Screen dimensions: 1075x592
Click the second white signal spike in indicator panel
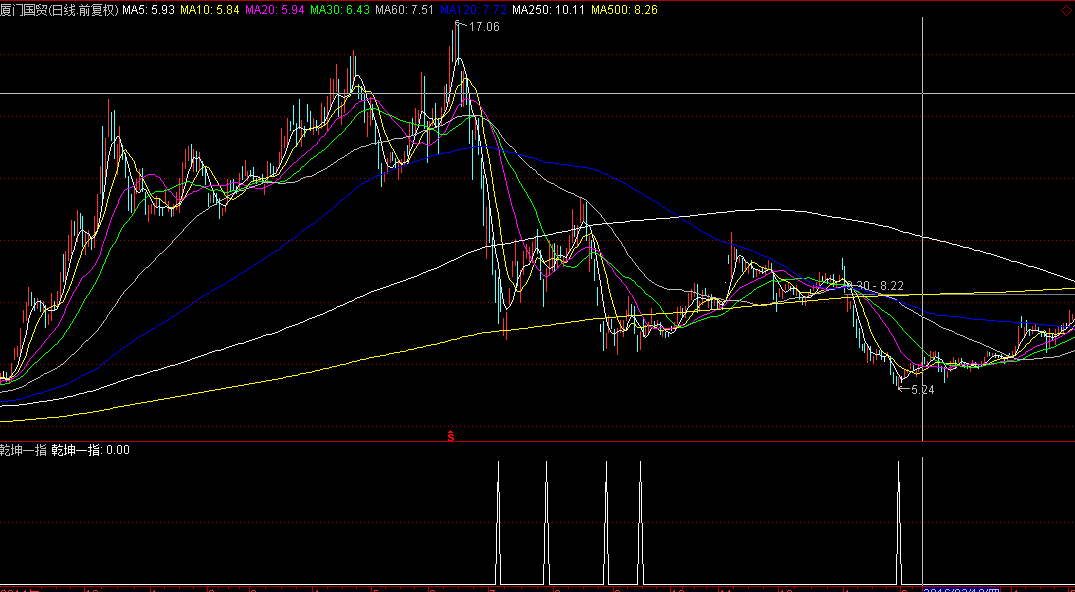tap(546, 520)
